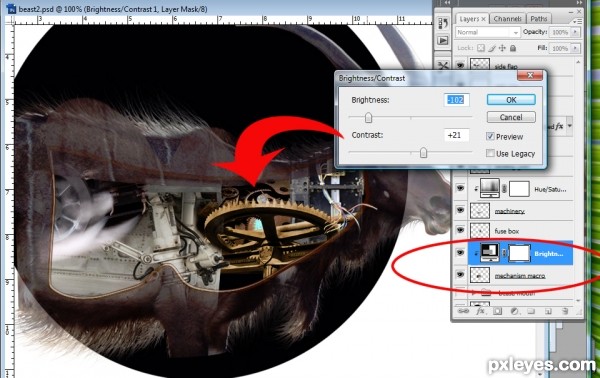
Task: Expand the beast mouth group triangle
Action: click(x=474, y=293)
